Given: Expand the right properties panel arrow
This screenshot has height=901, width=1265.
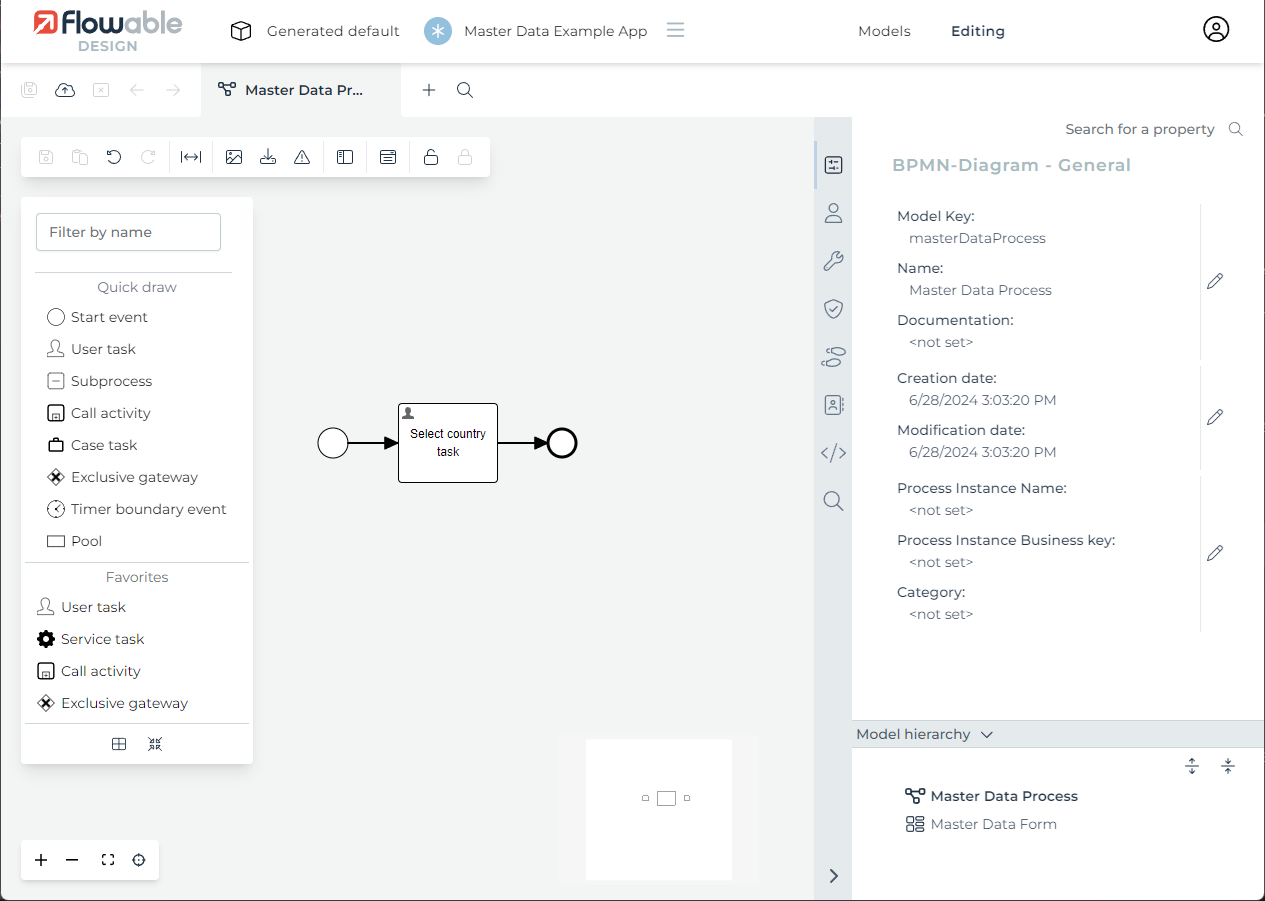Looking at the screenshot, I should point(833,875).
